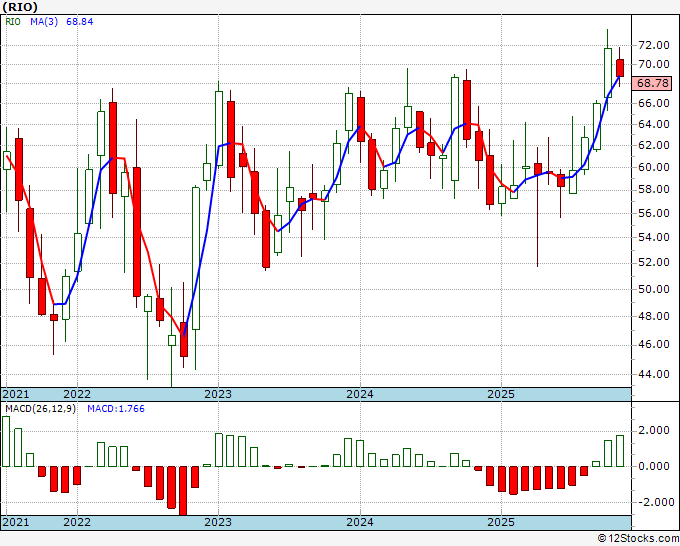680x546 pixels.
Task: Click the 54.00 price axis label
Action: (654, 237)
